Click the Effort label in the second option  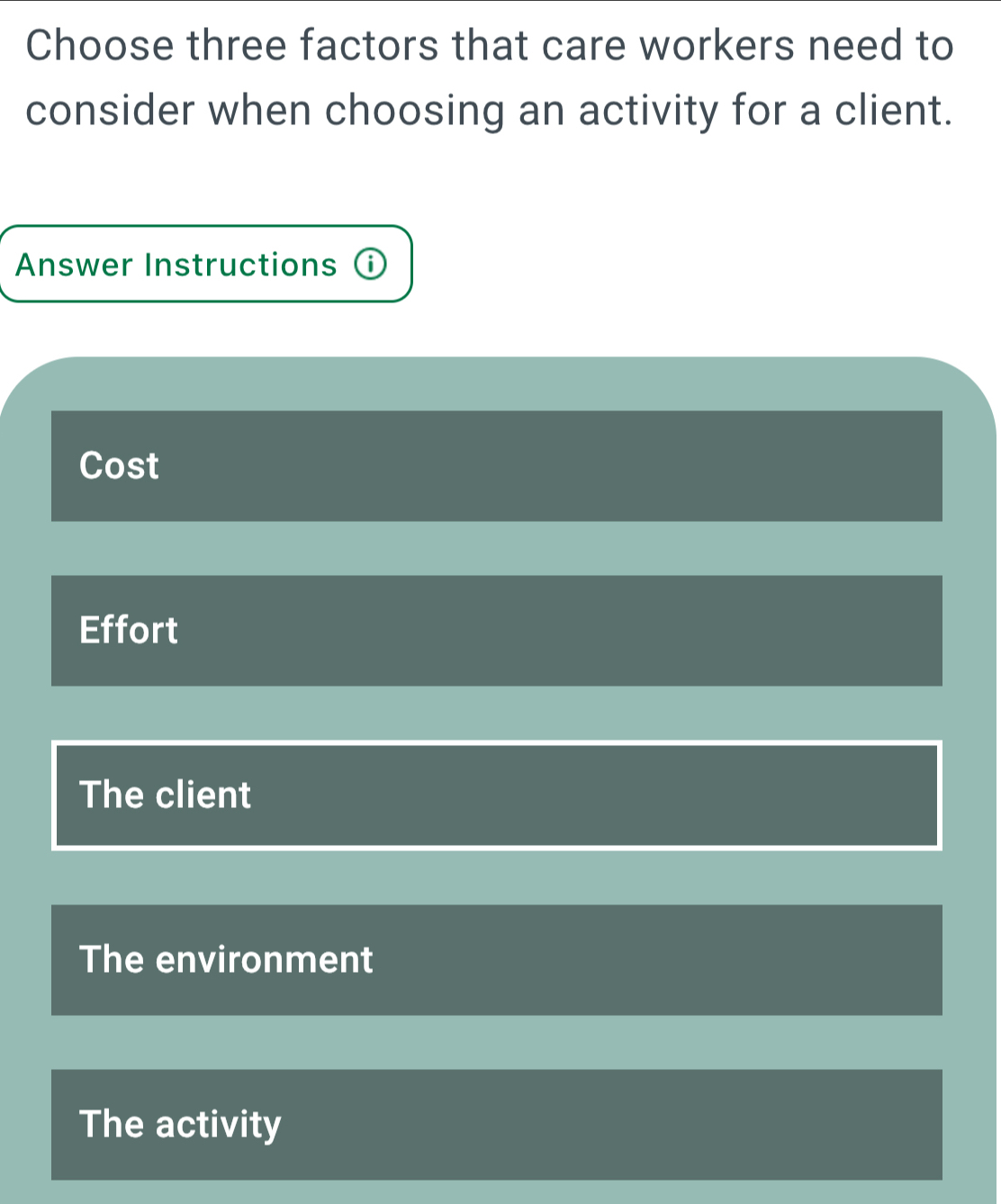click(x=129, y=631)
